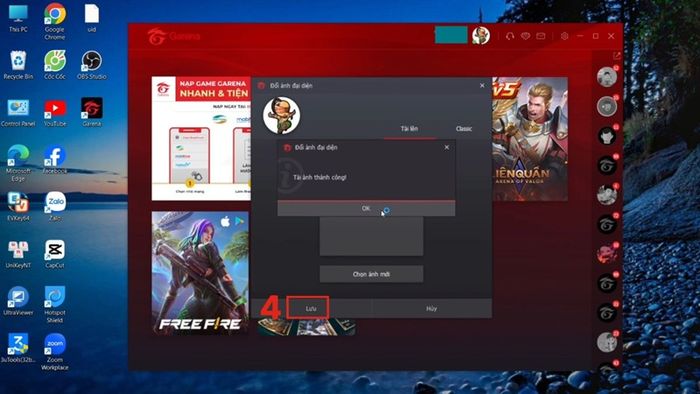Click the Tải ảnh thành công! message text
This screenshot has height=394, width=700.
[x=320, y=177]
